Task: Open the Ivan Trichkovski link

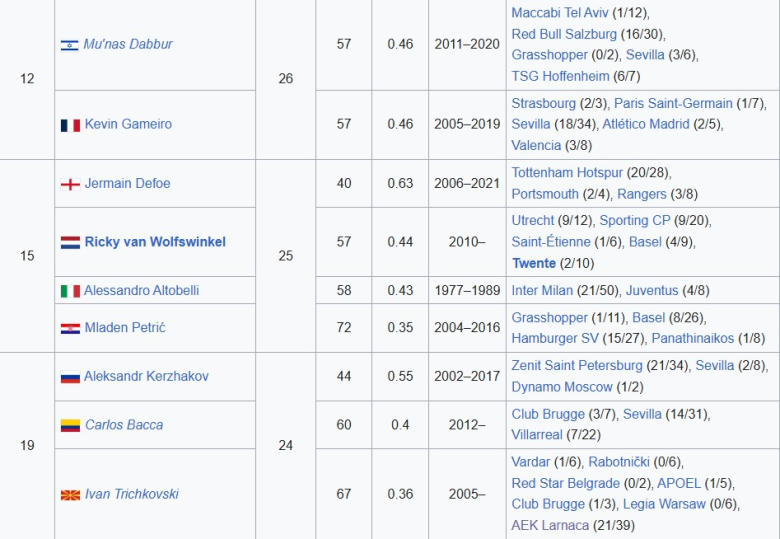Action: 132,494
